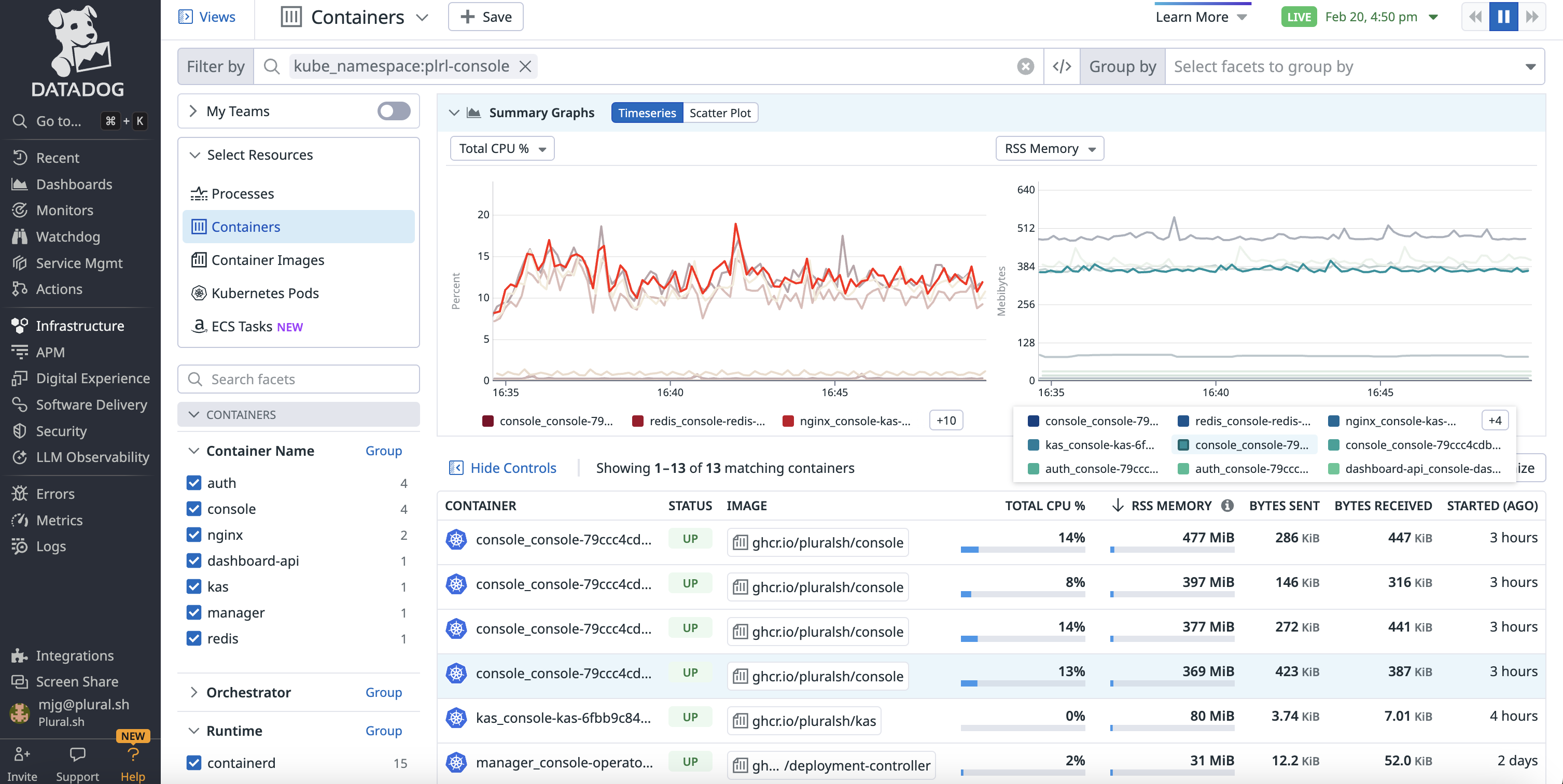Screen dimensions: 1563x784
Task: Open Software Delivery in sidebar
Action: (x=91, y=404)
